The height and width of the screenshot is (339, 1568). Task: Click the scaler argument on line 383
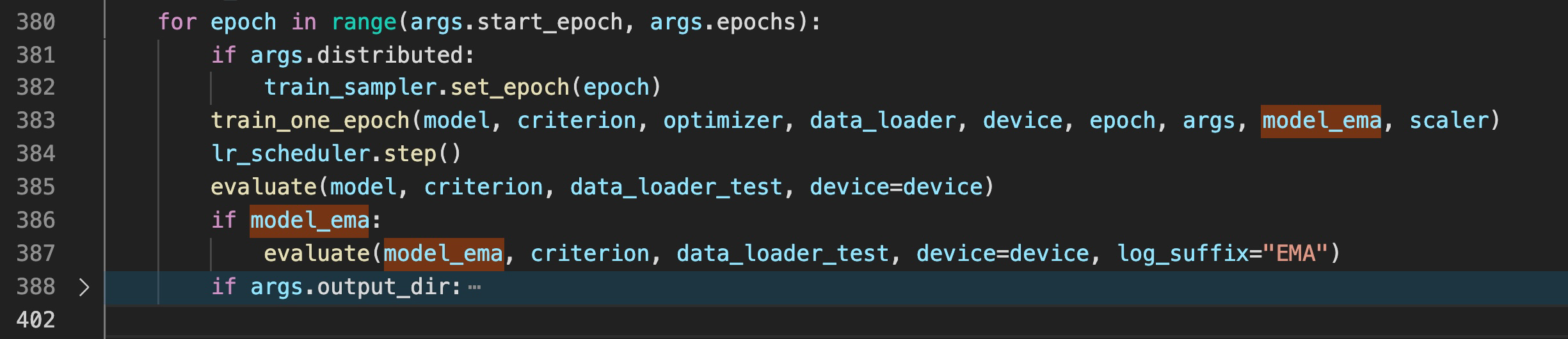point(1449,121)
